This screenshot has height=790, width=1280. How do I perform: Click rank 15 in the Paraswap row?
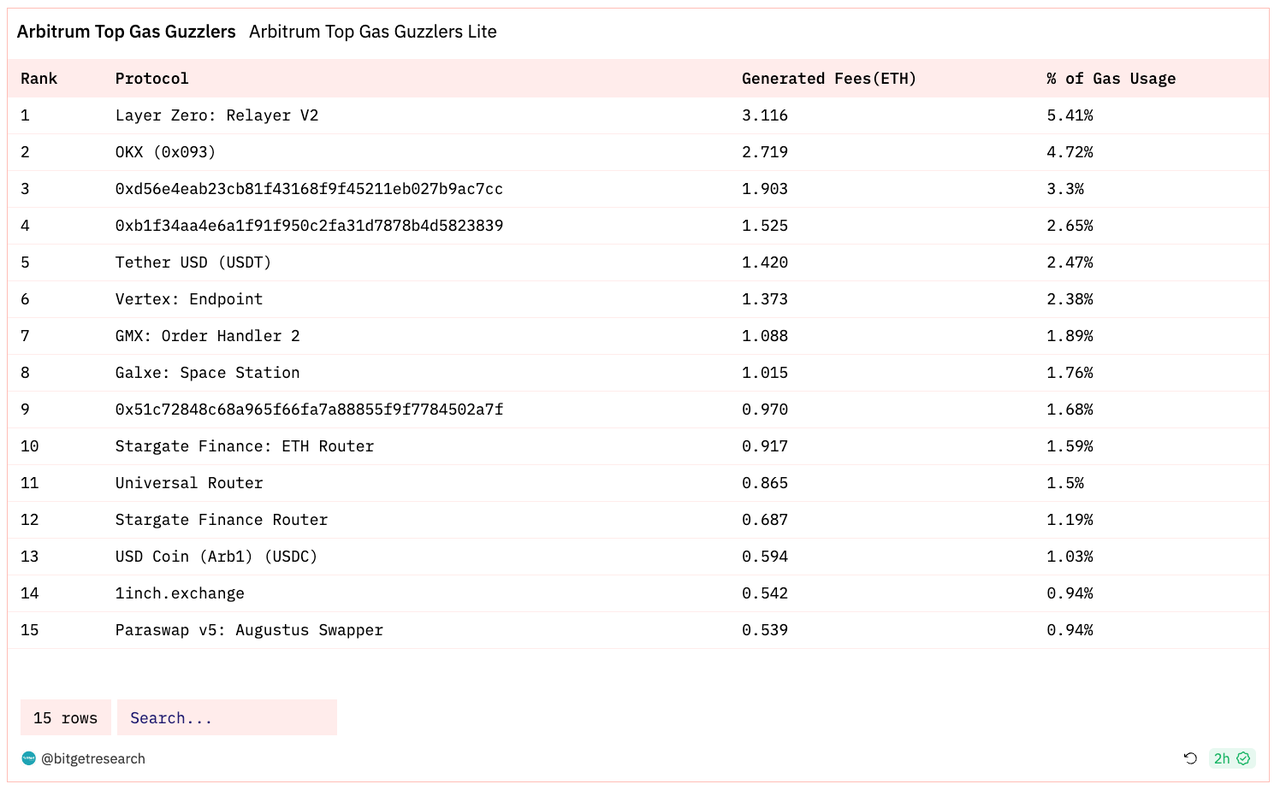(x=30, y=630)
